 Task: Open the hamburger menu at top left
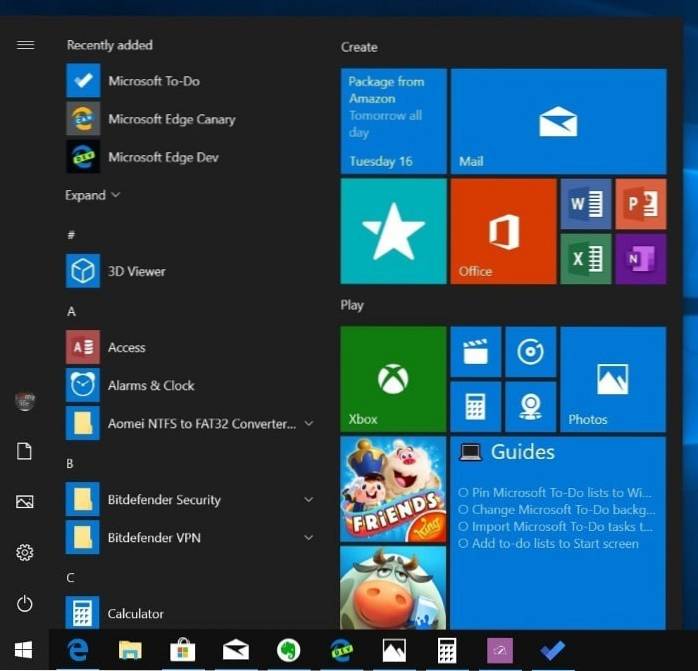pyautogui.click(x=25, y=45)
